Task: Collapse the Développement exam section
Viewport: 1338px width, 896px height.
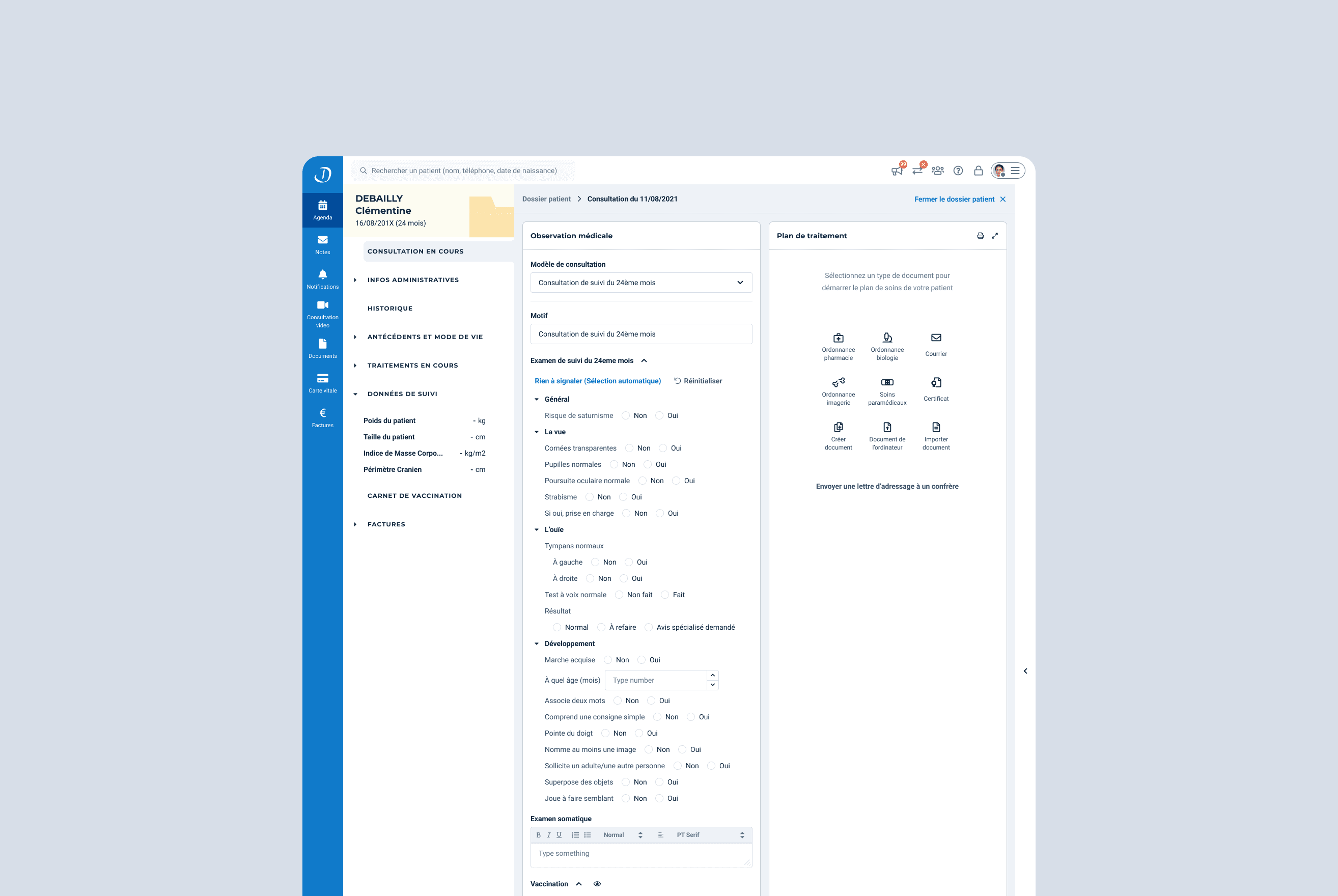Action: 537,644
